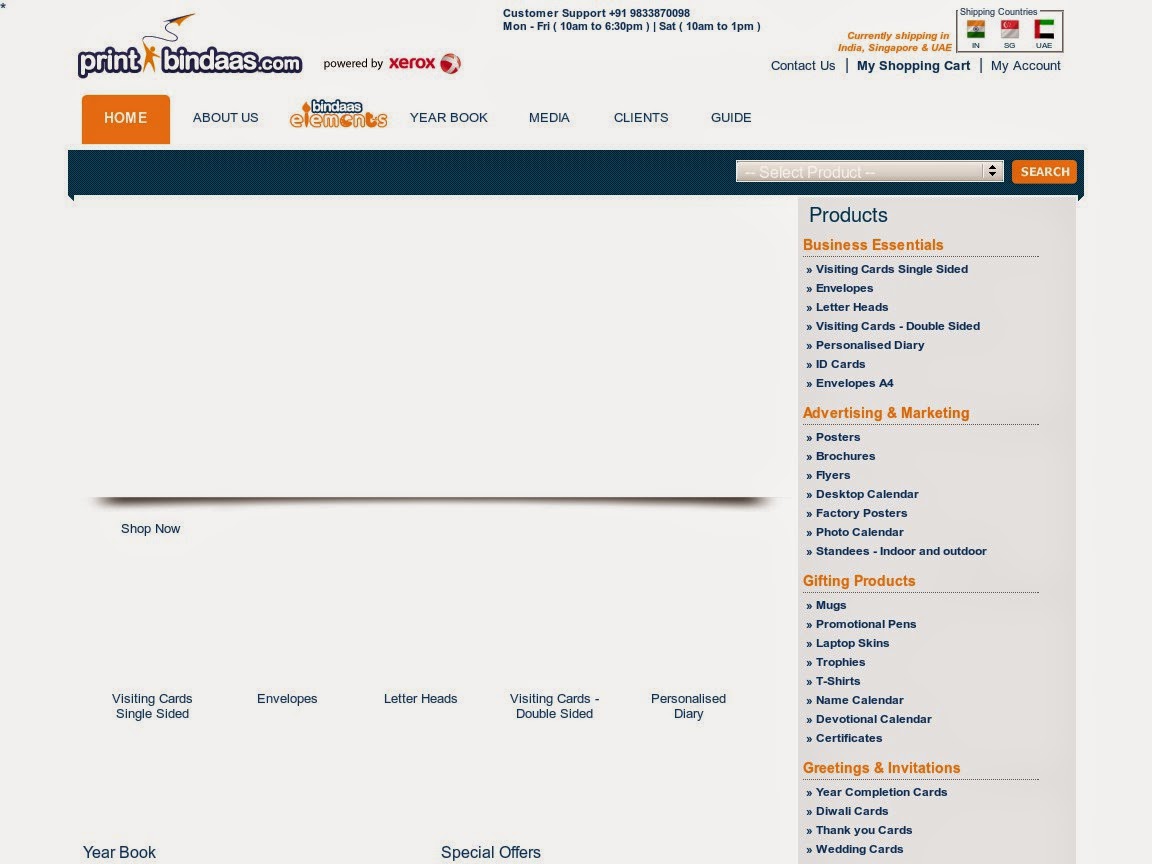Open Posters under Advertising & Marketing
The width and height of the screenshot is (1152, 864).
(838, 437)
